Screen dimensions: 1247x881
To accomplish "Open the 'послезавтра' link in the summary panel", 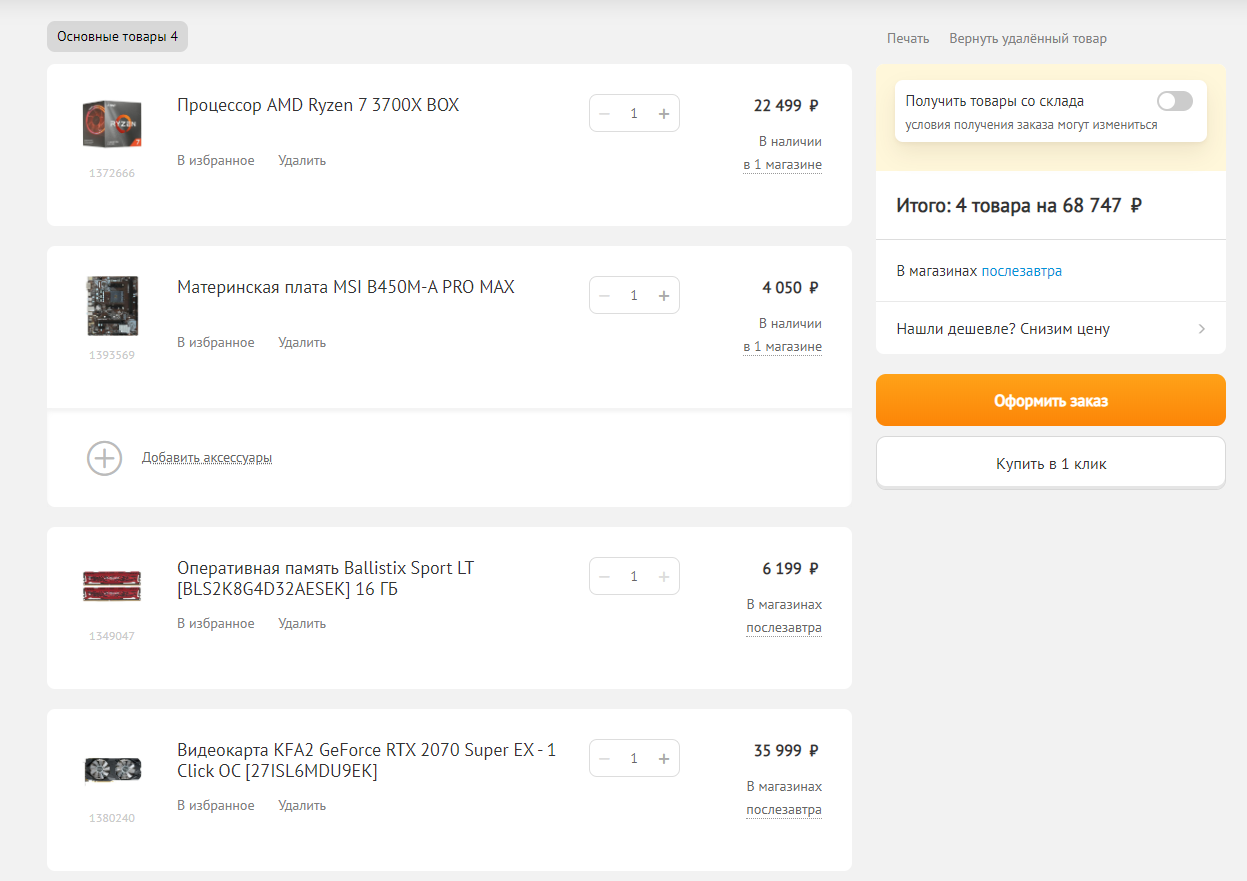I will (1022, 271).
